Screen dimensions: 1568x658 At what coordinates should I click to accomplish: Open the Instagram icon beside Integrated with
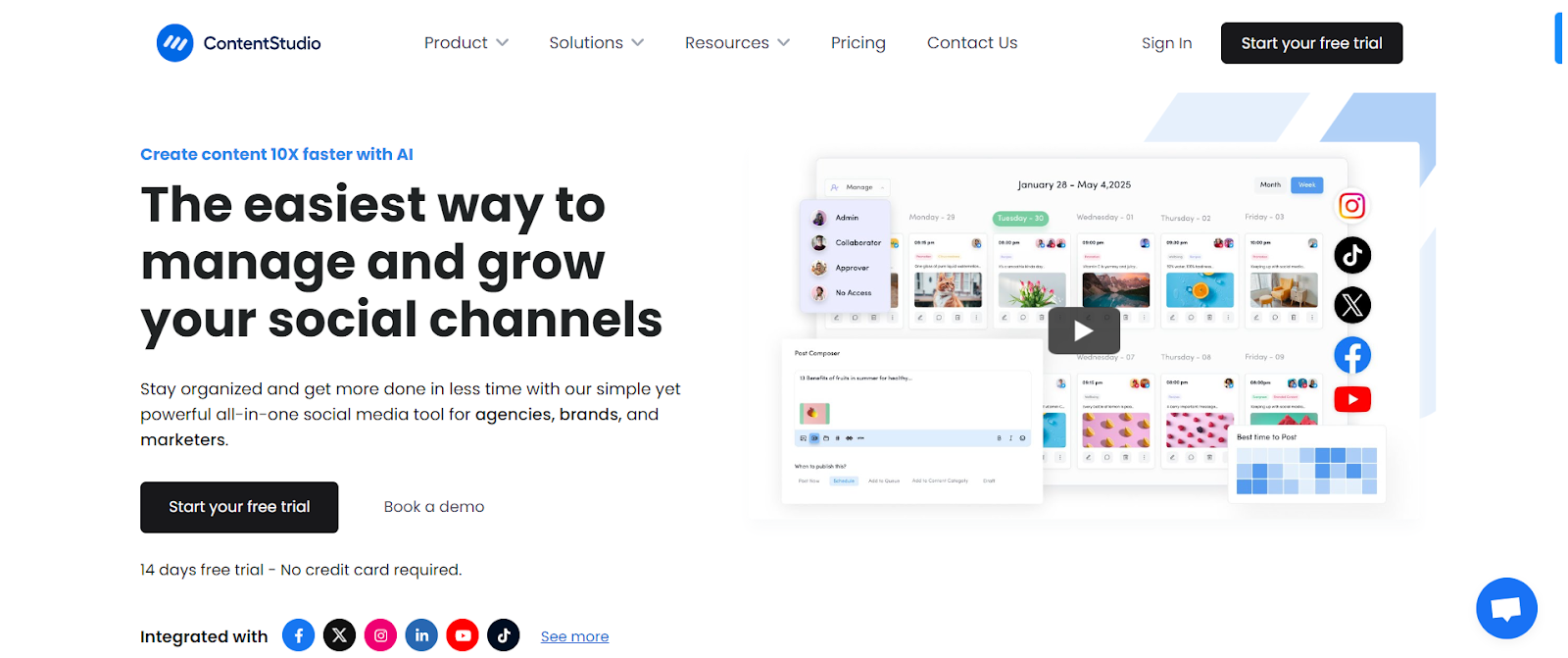click(x=381, y=635)
